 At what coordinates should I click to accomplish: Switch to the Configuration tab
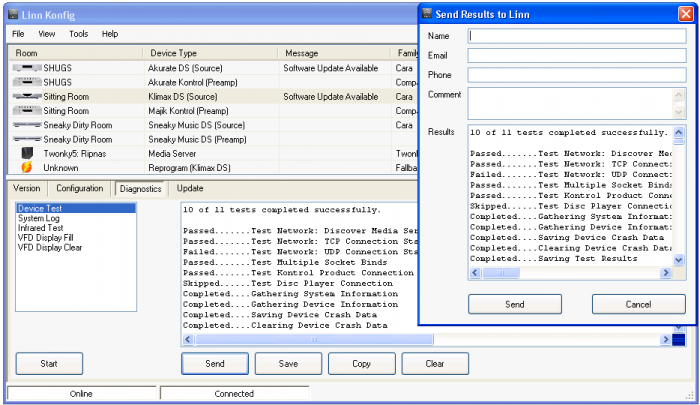pos(79,188)
